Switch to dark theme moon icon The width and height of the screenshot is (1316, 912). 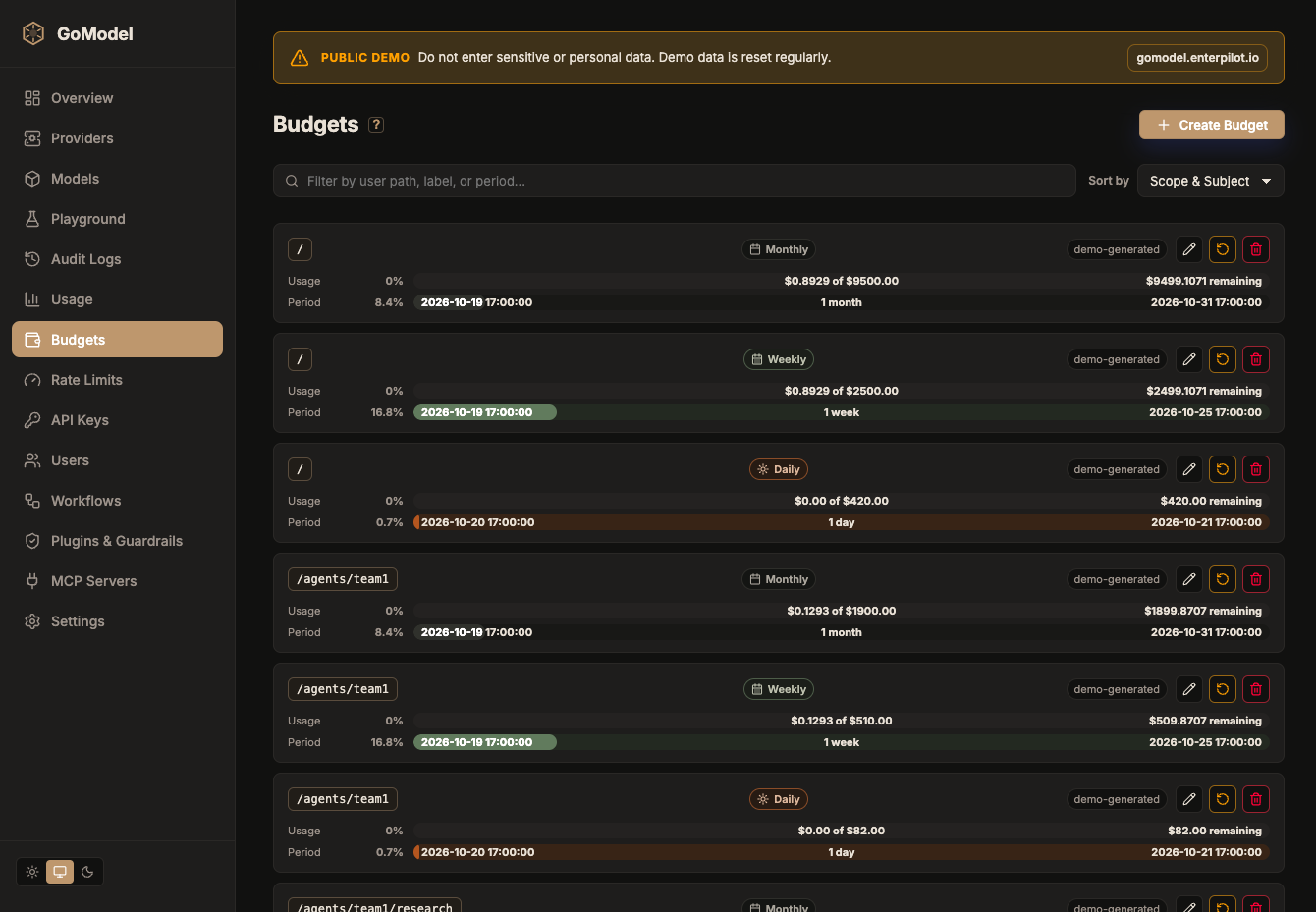coord(87,872)
